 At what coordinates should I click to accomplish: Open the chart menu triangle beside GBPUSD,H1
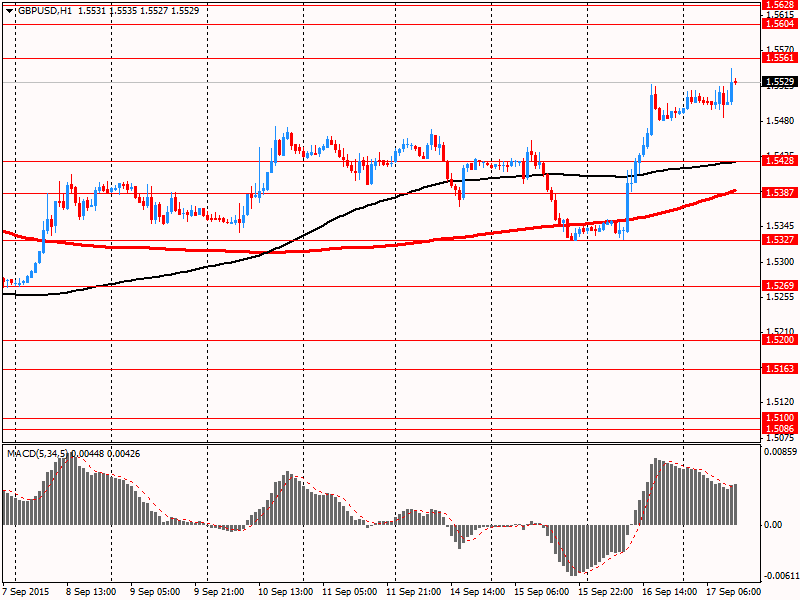point(10,11)
